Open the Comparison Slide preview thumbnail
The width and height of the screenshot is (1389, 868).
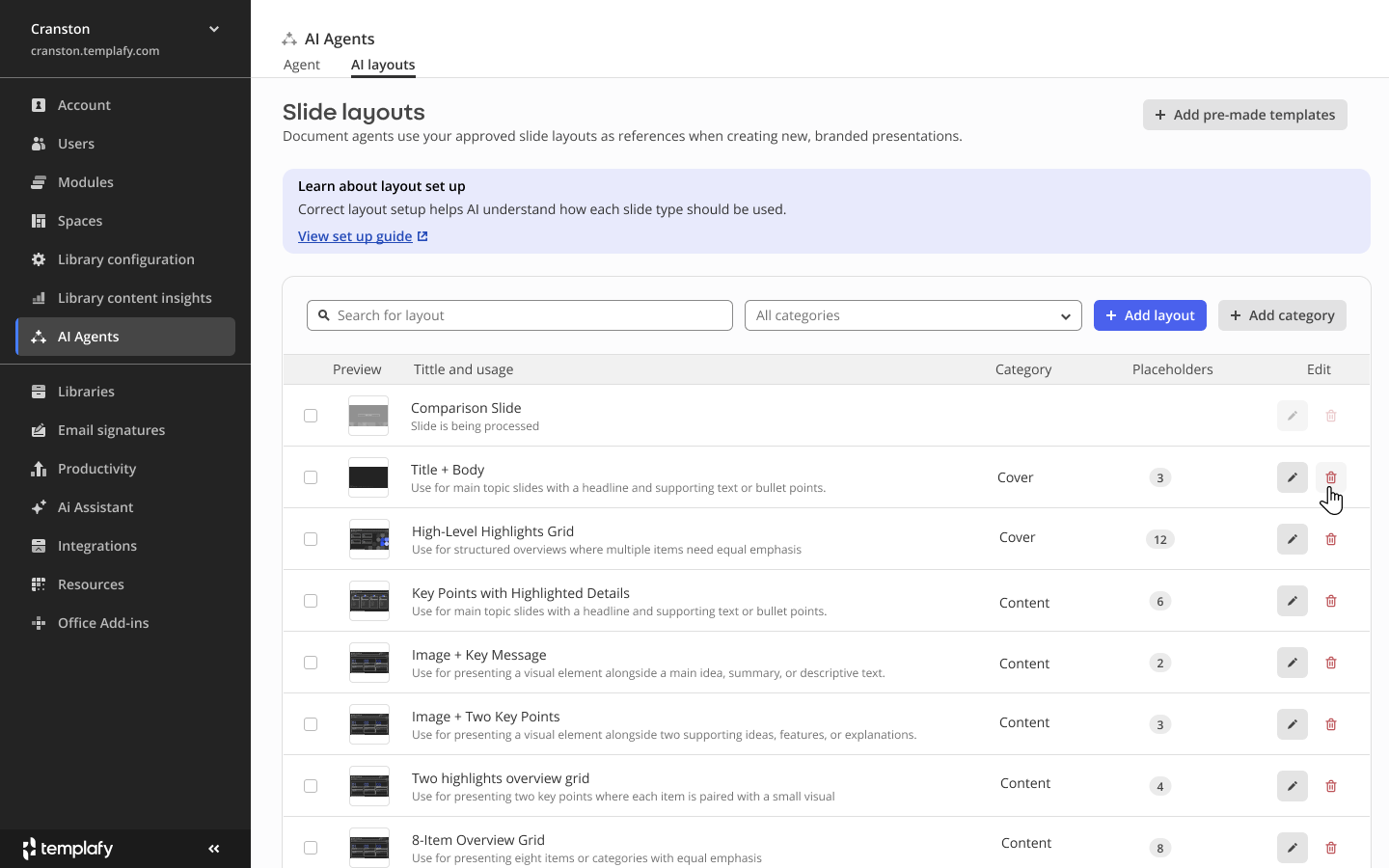[368, 416]
